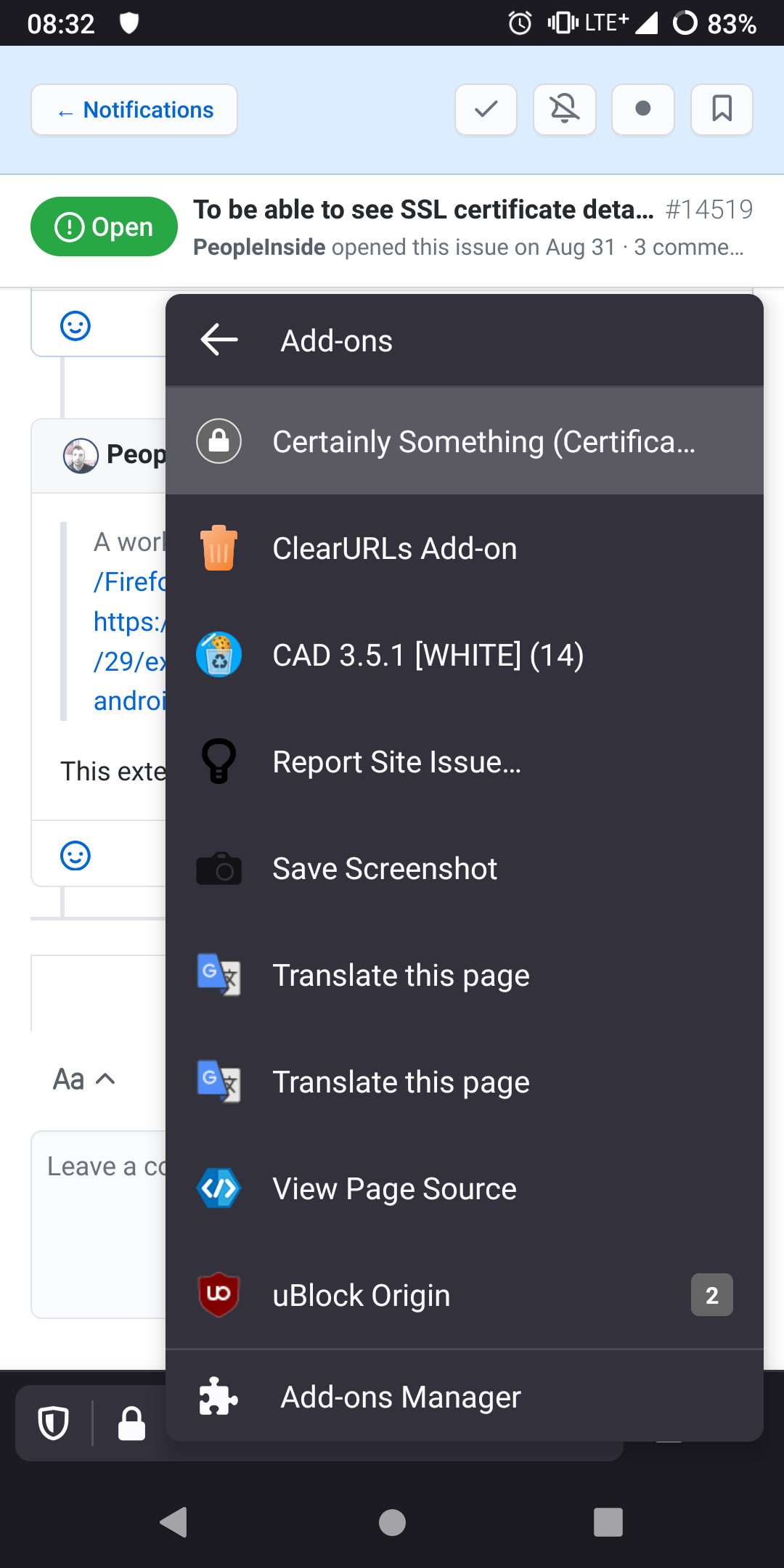This screenshot has height=1568, width=784.
Task: Tap issue number #14519
Action: [x=709, y=209]
